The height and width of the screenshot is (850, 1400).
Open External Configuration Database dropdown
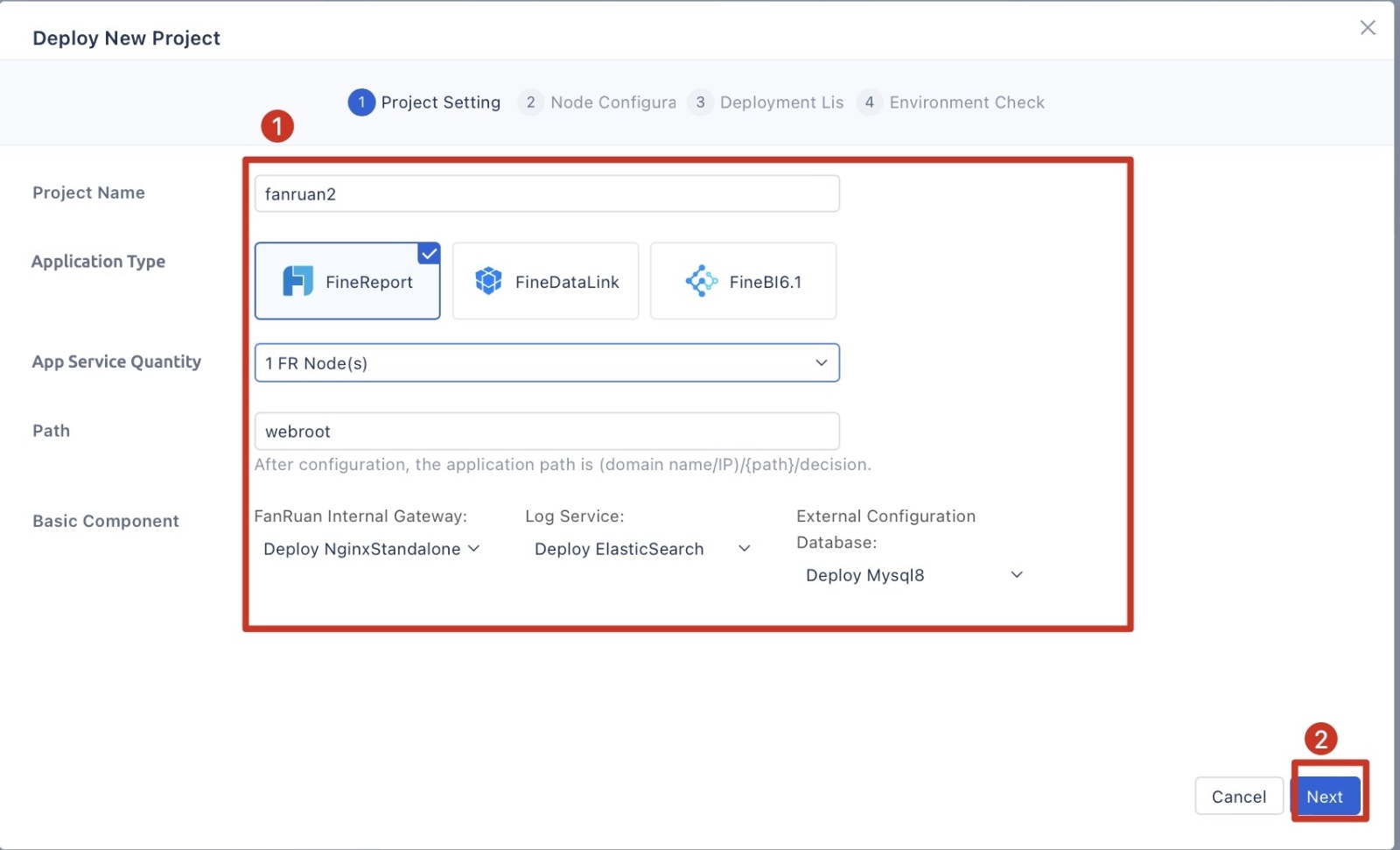pyautogui.click(x=913, y=575)
